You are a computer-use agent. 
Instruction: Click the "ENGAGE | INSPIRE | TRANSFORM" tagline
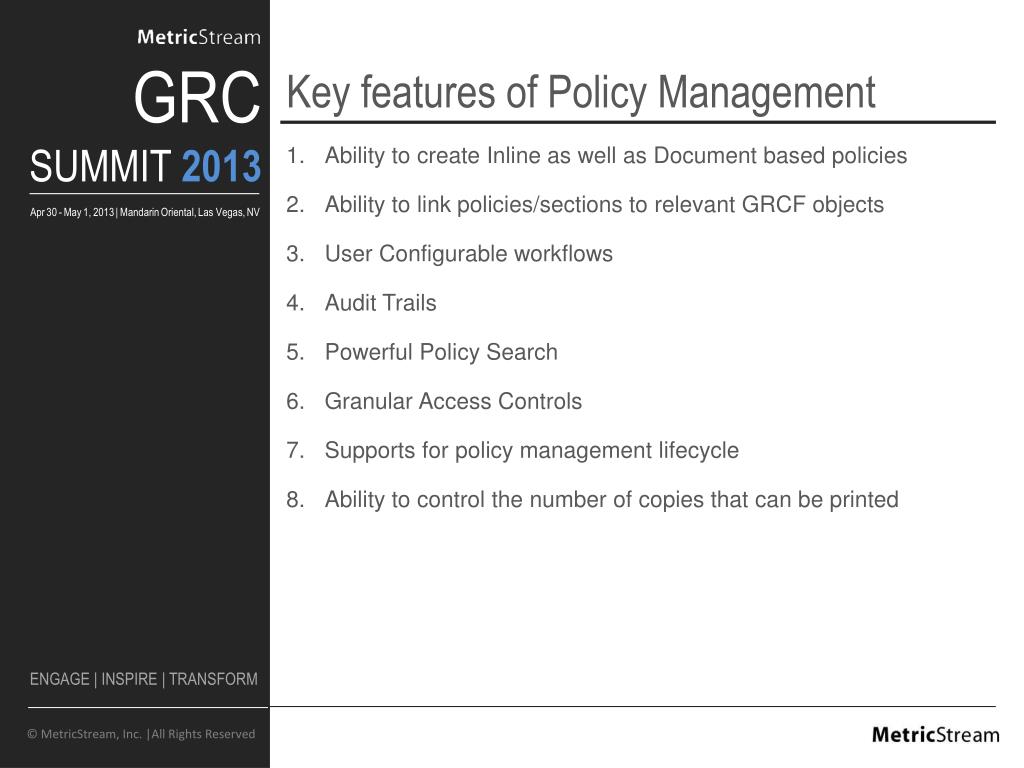click(x=144, y=679)
